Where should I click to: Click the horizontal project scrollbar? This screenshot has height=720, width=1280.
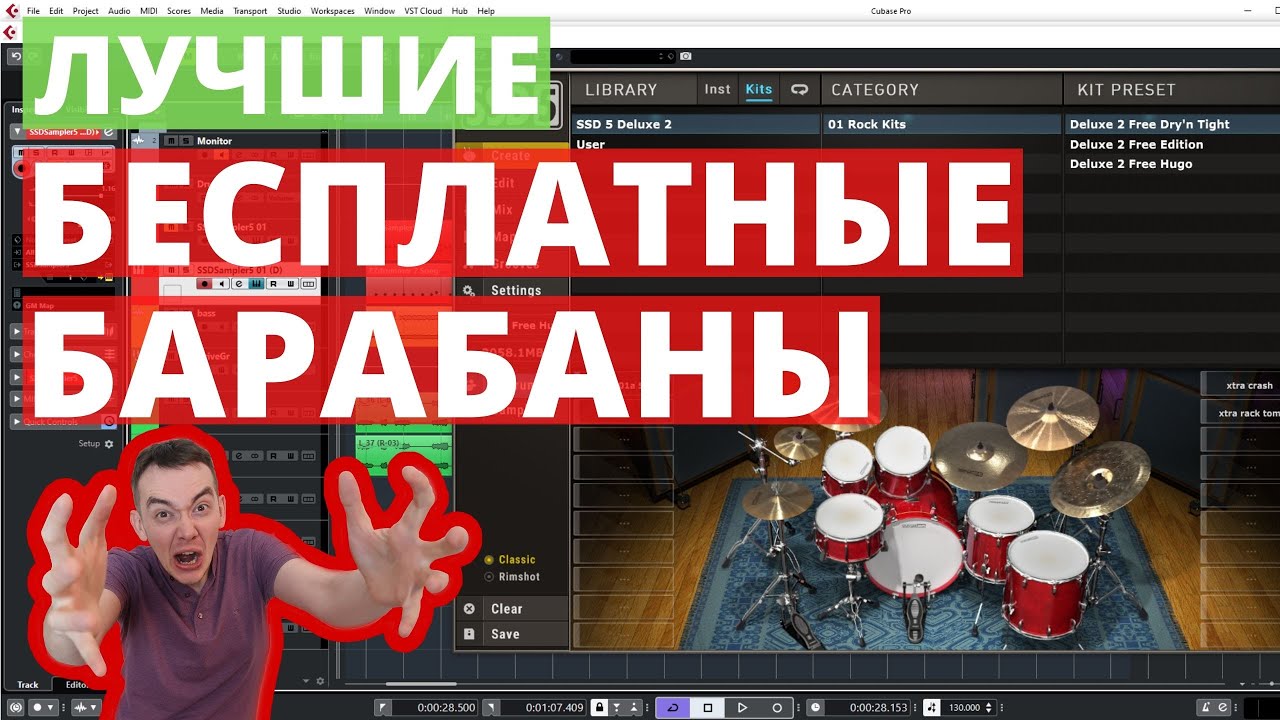click(420, 684)
